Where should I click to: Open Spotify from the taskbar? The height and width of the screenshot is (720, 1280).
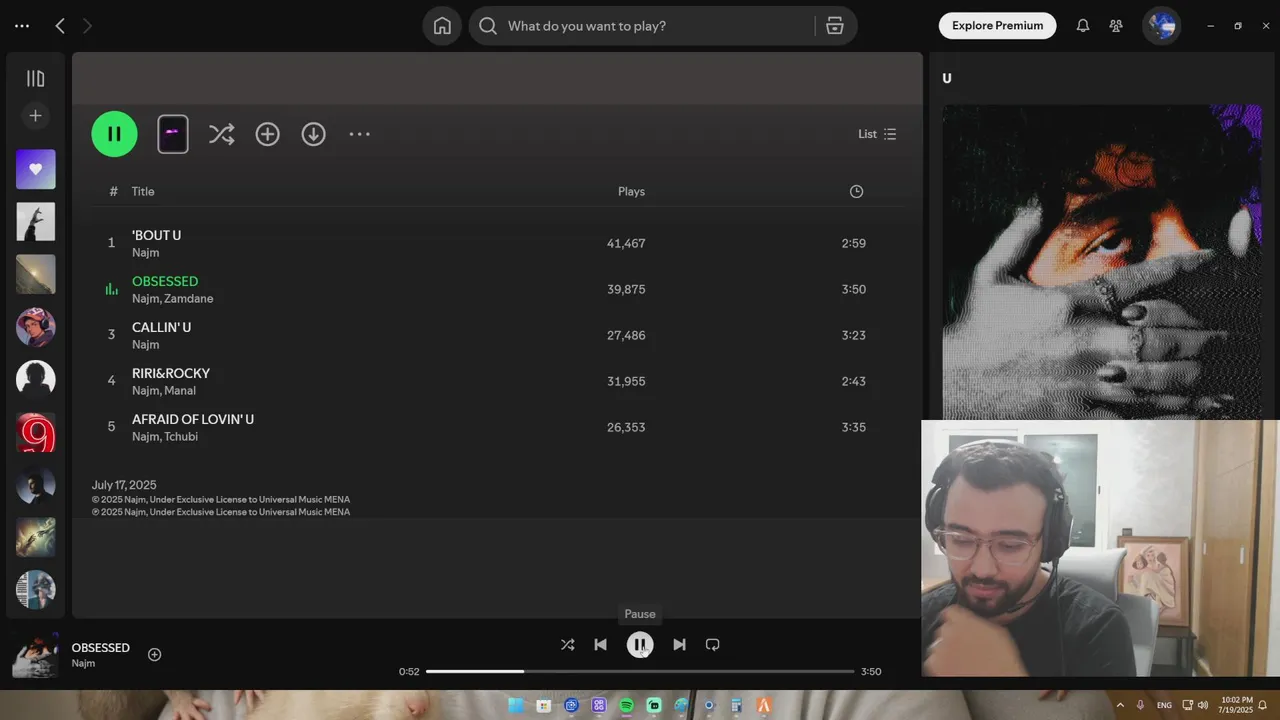click(x=626, y=705)
